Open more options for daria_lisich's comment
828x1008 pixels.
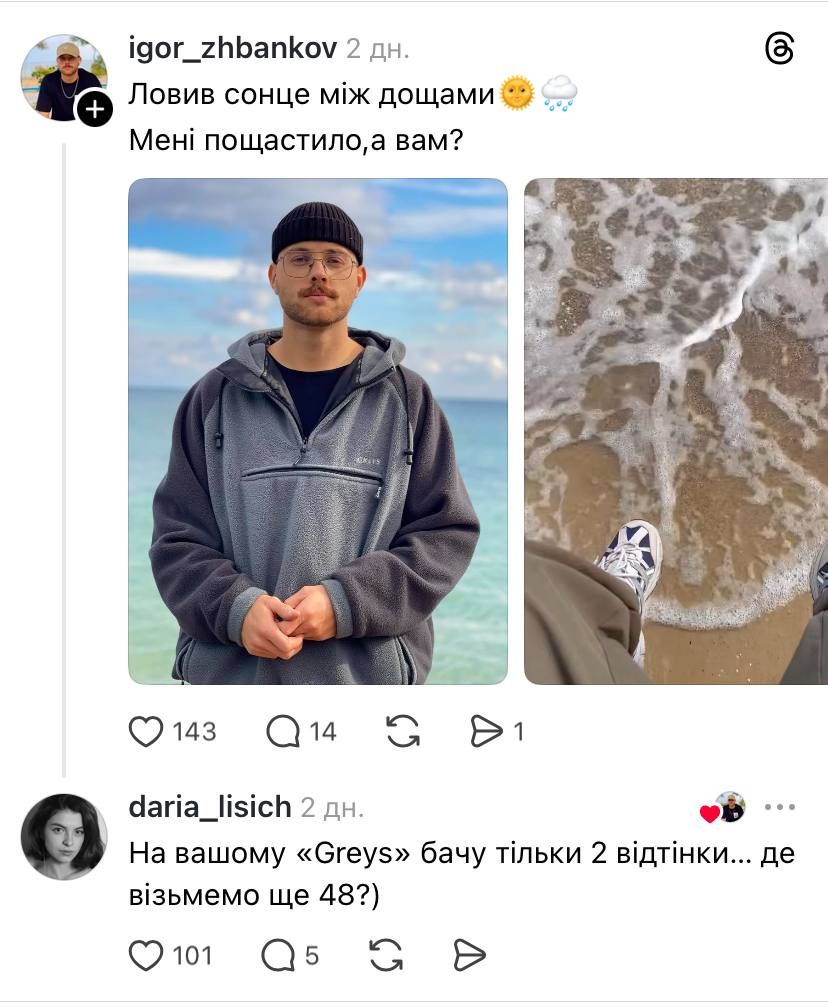[x=780, y=807]
